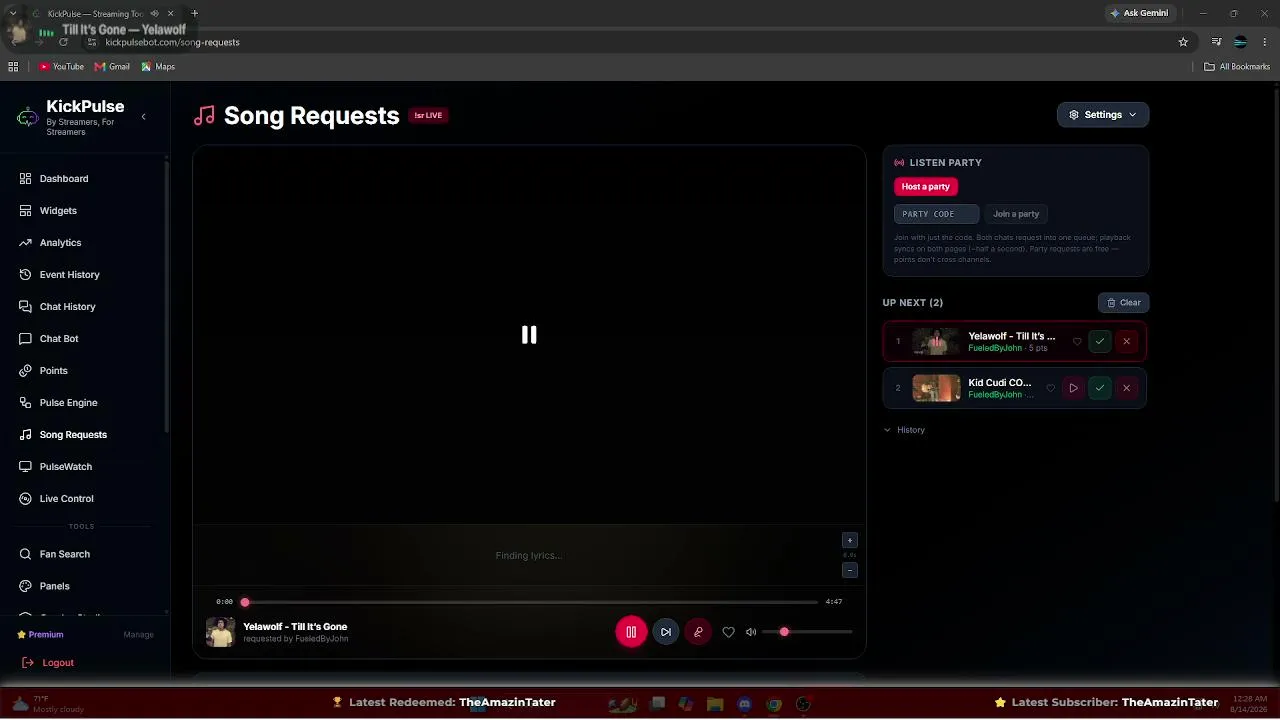Favorite the Kid Cudi queue item with the heart
Viewport: 1280px width, 720px height.
click(1050, 388)
